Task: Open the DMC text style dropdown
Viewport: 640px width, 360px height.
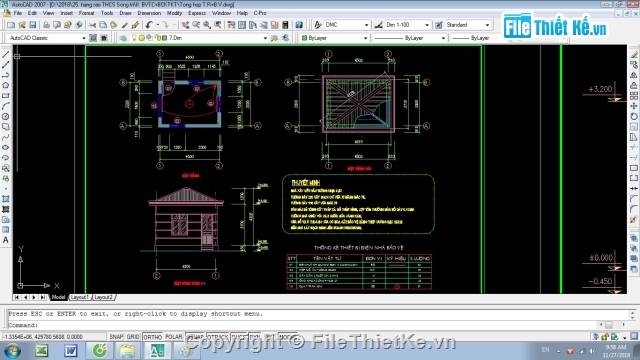Action: click(x=366, y=25)
